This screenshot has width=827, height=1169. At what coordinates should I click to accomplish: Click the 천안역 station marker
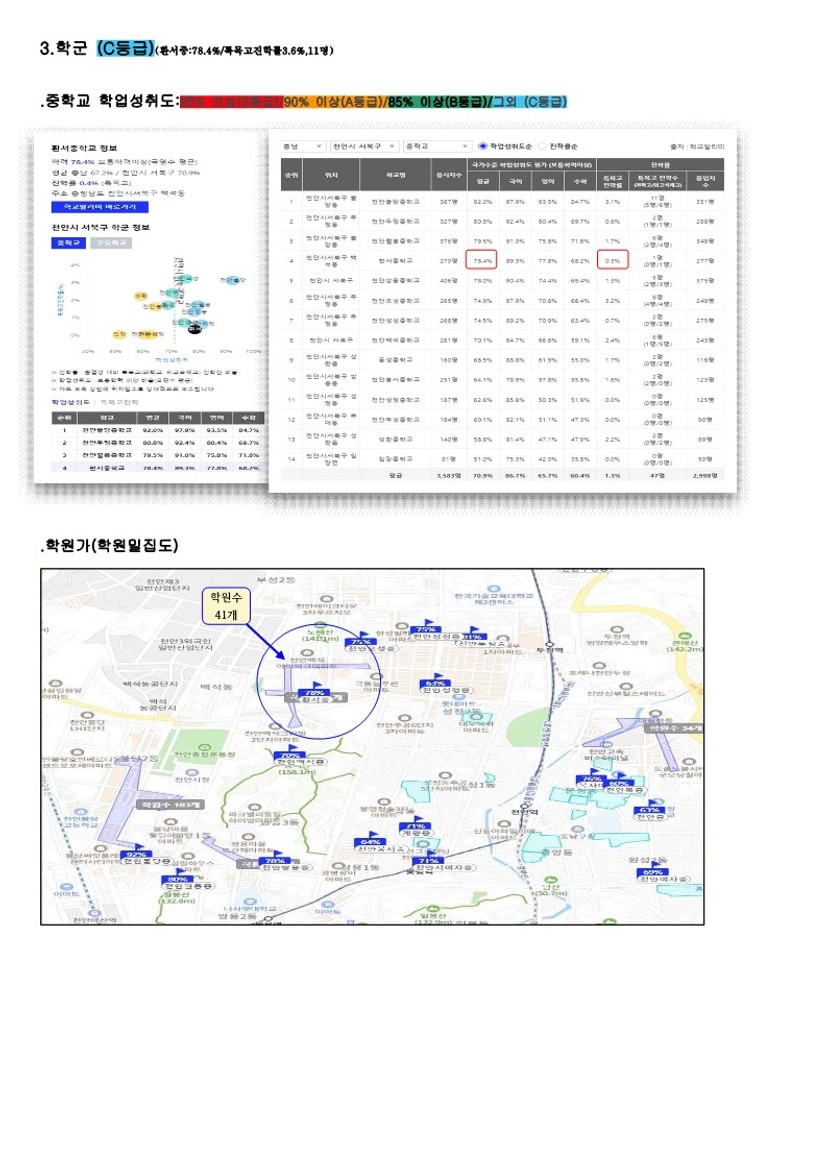[526, 807]
